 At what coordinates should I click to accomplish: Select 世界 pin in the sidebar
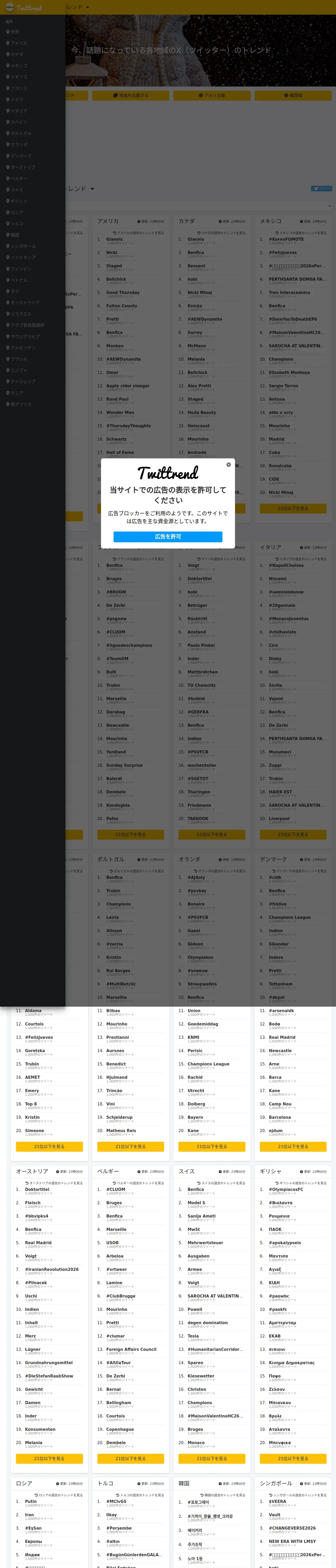(x=13, y=32)
